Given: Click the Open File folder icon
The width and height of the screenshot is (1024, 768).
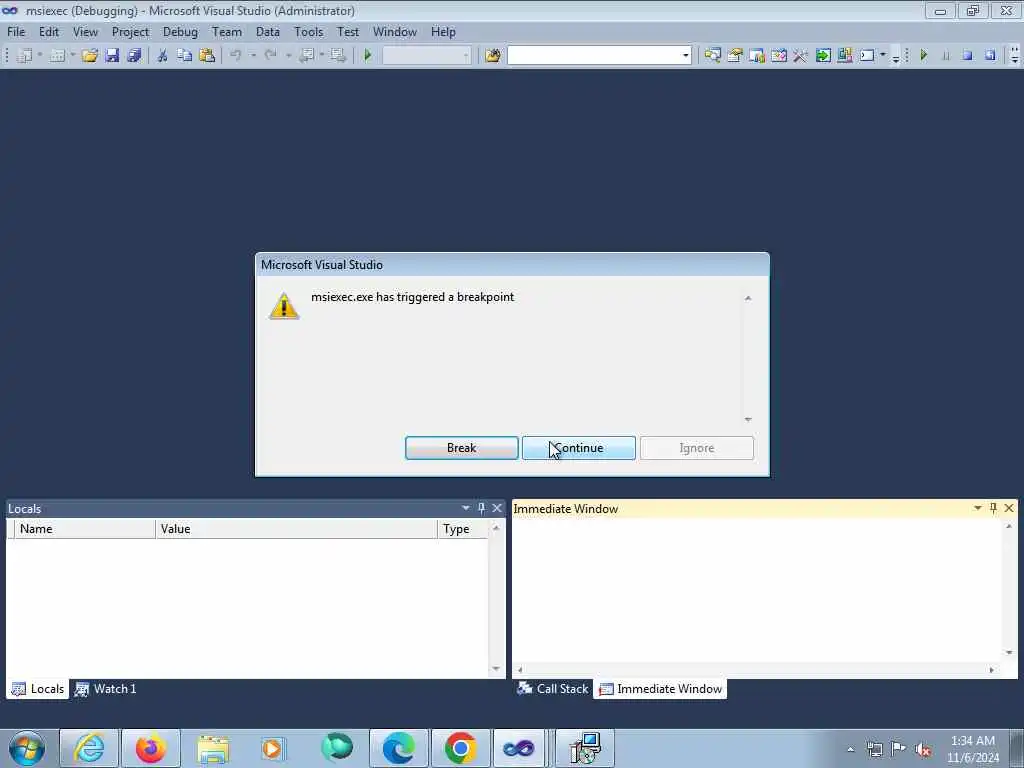Looking at the screenshot, I should coord(90,56).
